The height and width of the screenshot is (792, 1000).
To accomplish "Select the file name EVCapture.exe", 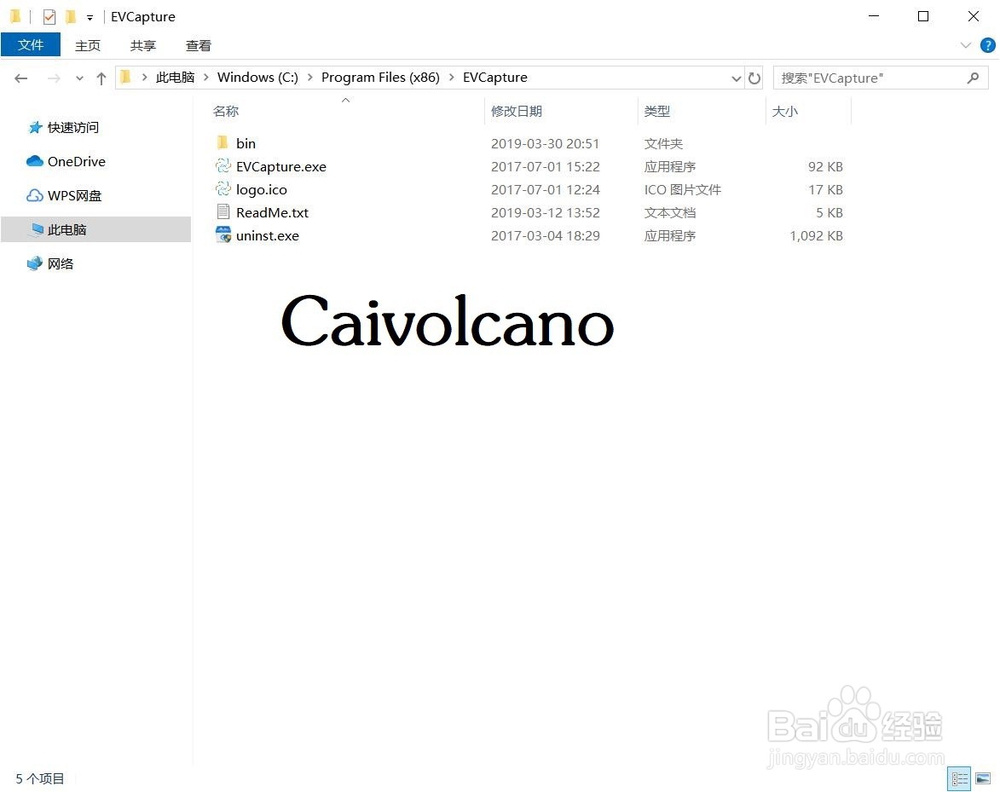I will click(281, 166).
